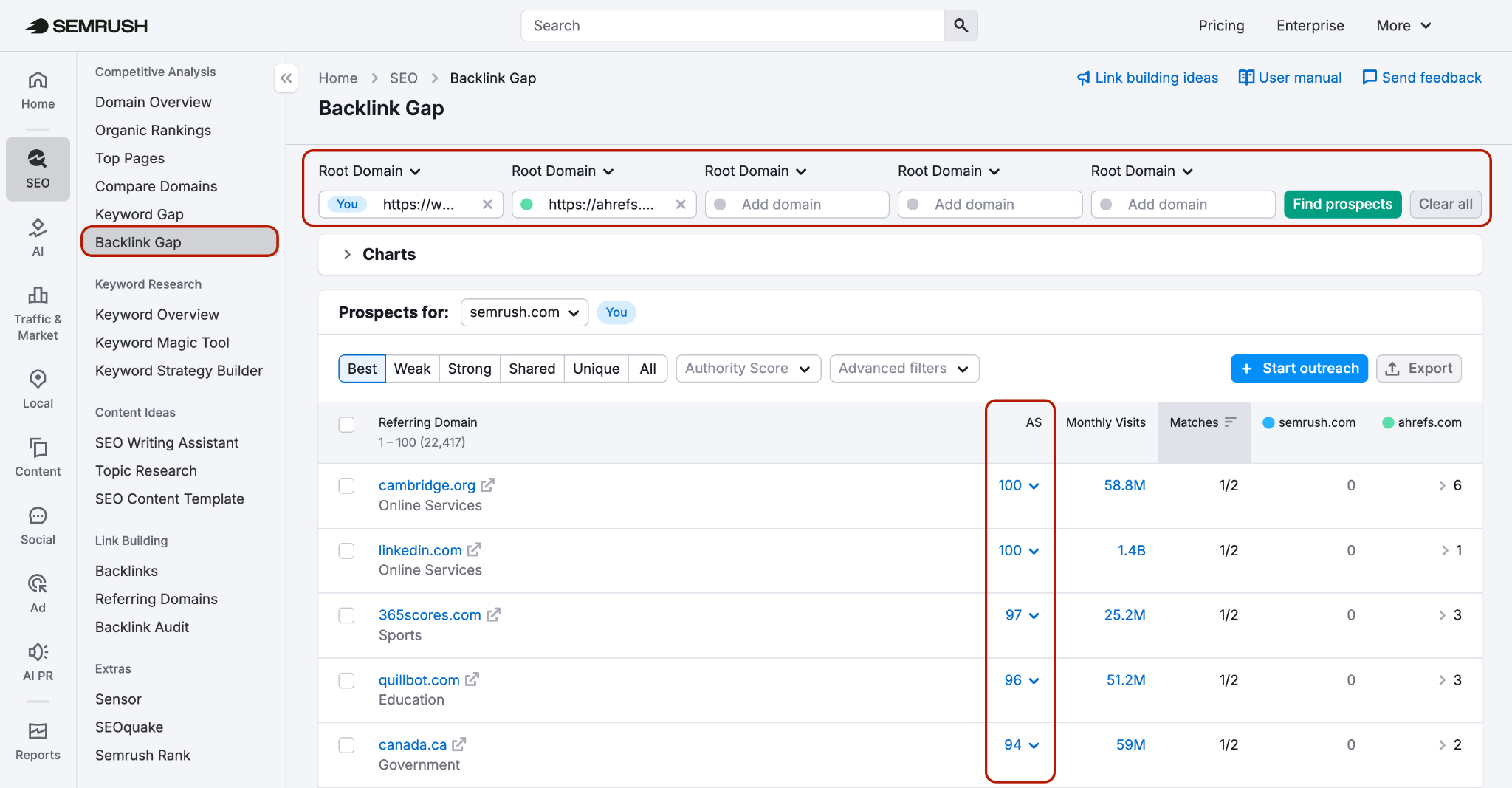The height and width of the screenshot is (788, 1512).
Task: Open the first Root Domain dropdown
Action: point(369,171)
